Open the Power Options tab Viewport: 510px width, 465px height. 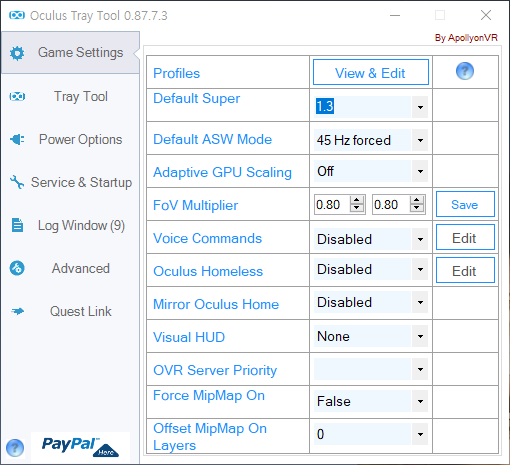coord(70,139)
